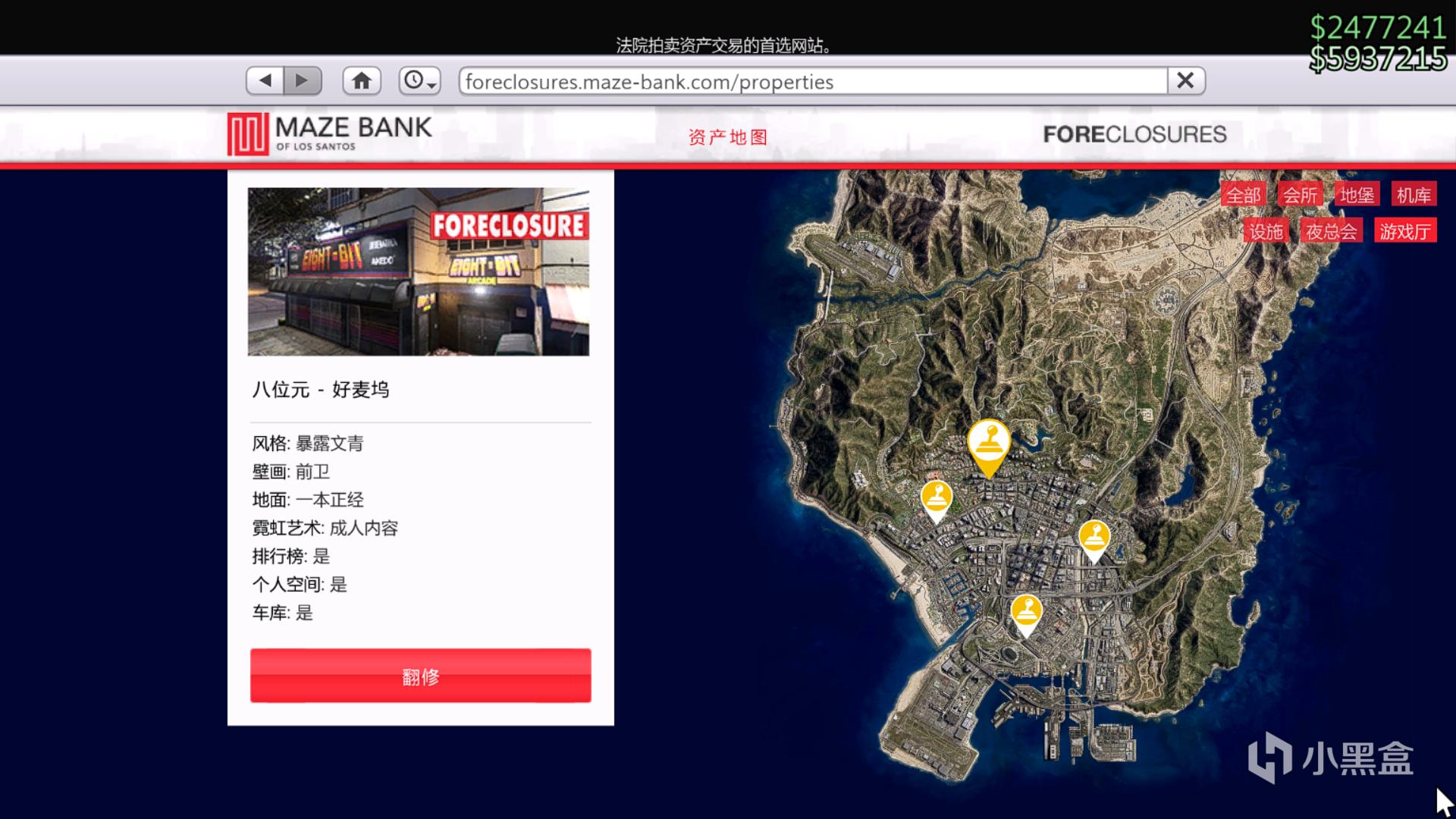Filter map by 游戏厅 (Arcades)
This screenshot has height=819, width=1456.
(1404, 231)
